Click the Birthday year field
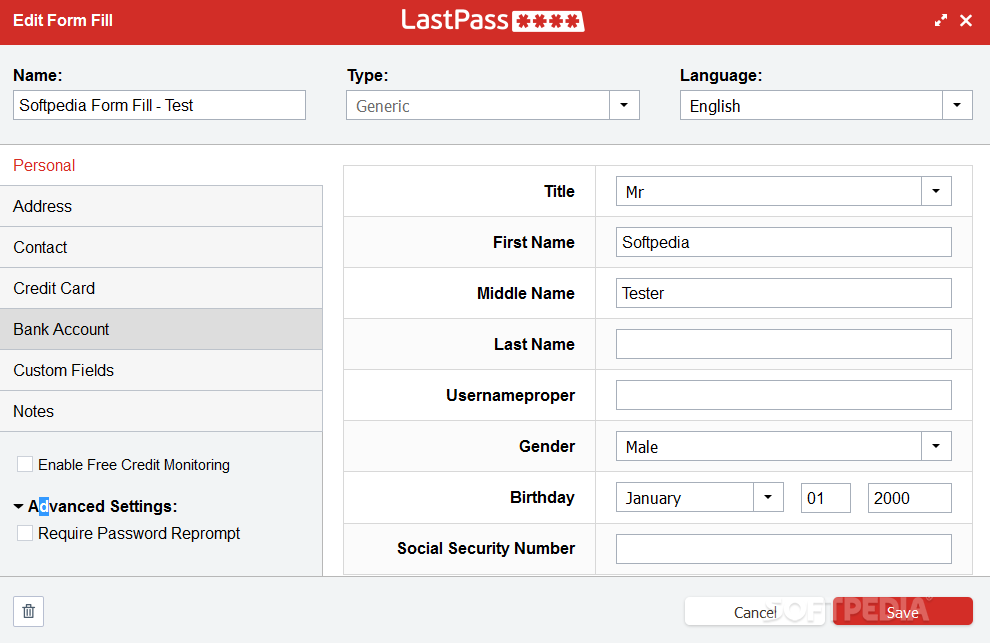This screenshot has height=643, width=990. (x=910, y=498)
